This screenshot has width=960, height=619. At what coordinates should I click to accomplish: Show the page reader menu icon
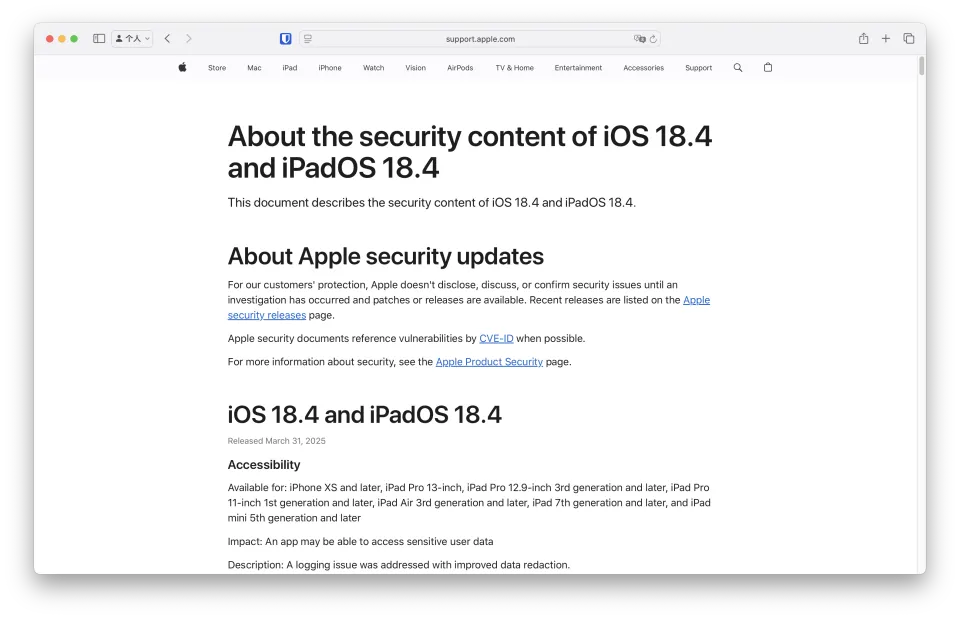click(x=308, y=39)
